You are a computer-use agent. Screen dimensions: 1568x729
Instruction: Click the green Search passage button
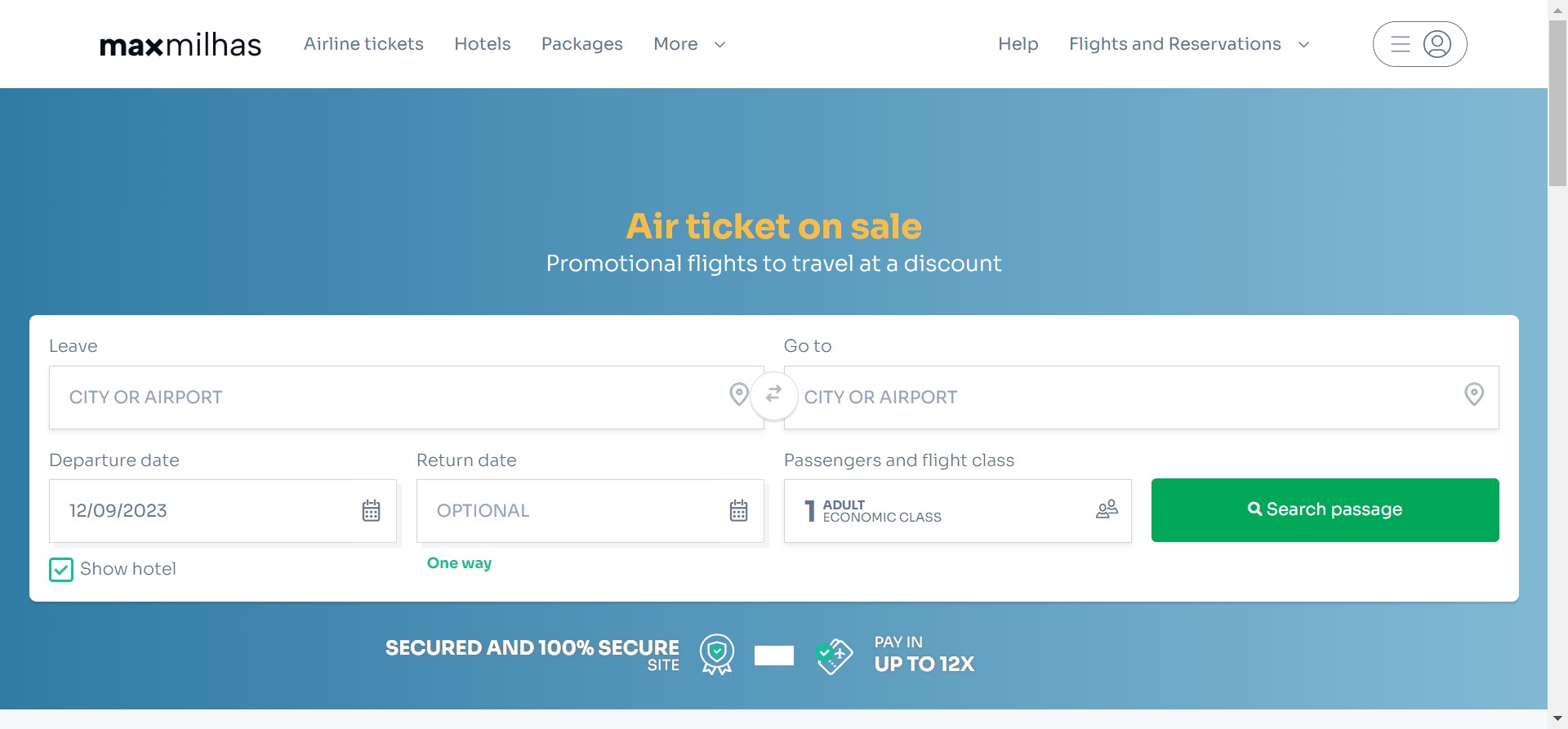click(x=1325, y=510)
